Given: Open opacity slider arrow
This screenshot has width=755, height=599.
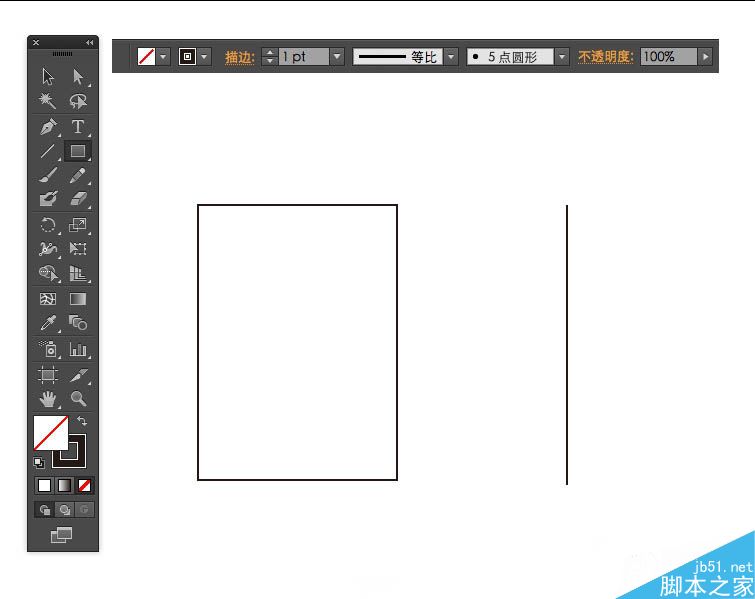Looking at the screenshot, I should [705, 56].
